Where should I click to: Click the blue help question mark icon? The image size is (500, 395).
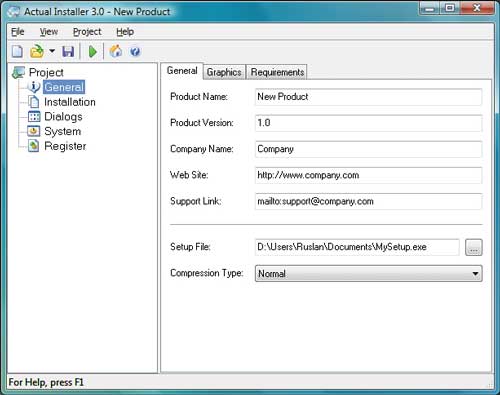[135, 52]
